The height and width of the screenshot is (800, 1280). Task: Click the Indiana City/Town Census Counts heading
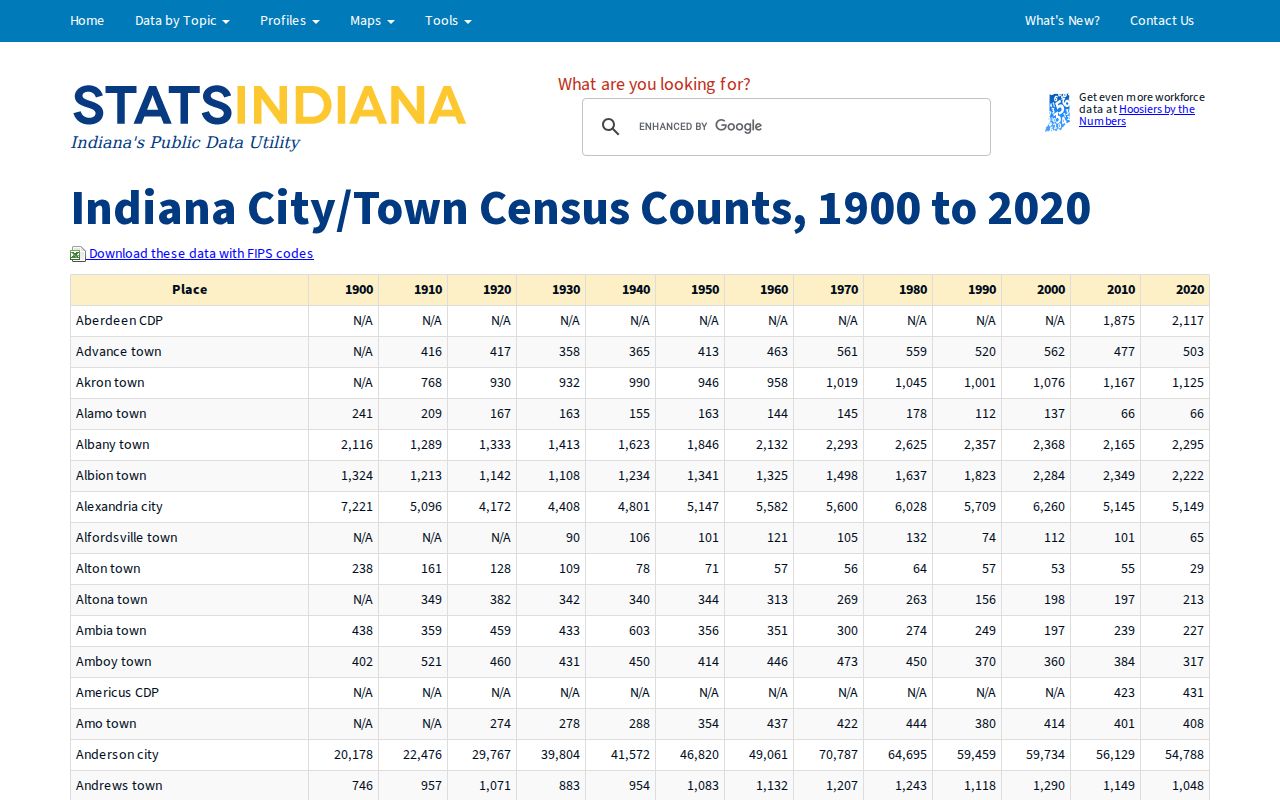tap(581, 208)
